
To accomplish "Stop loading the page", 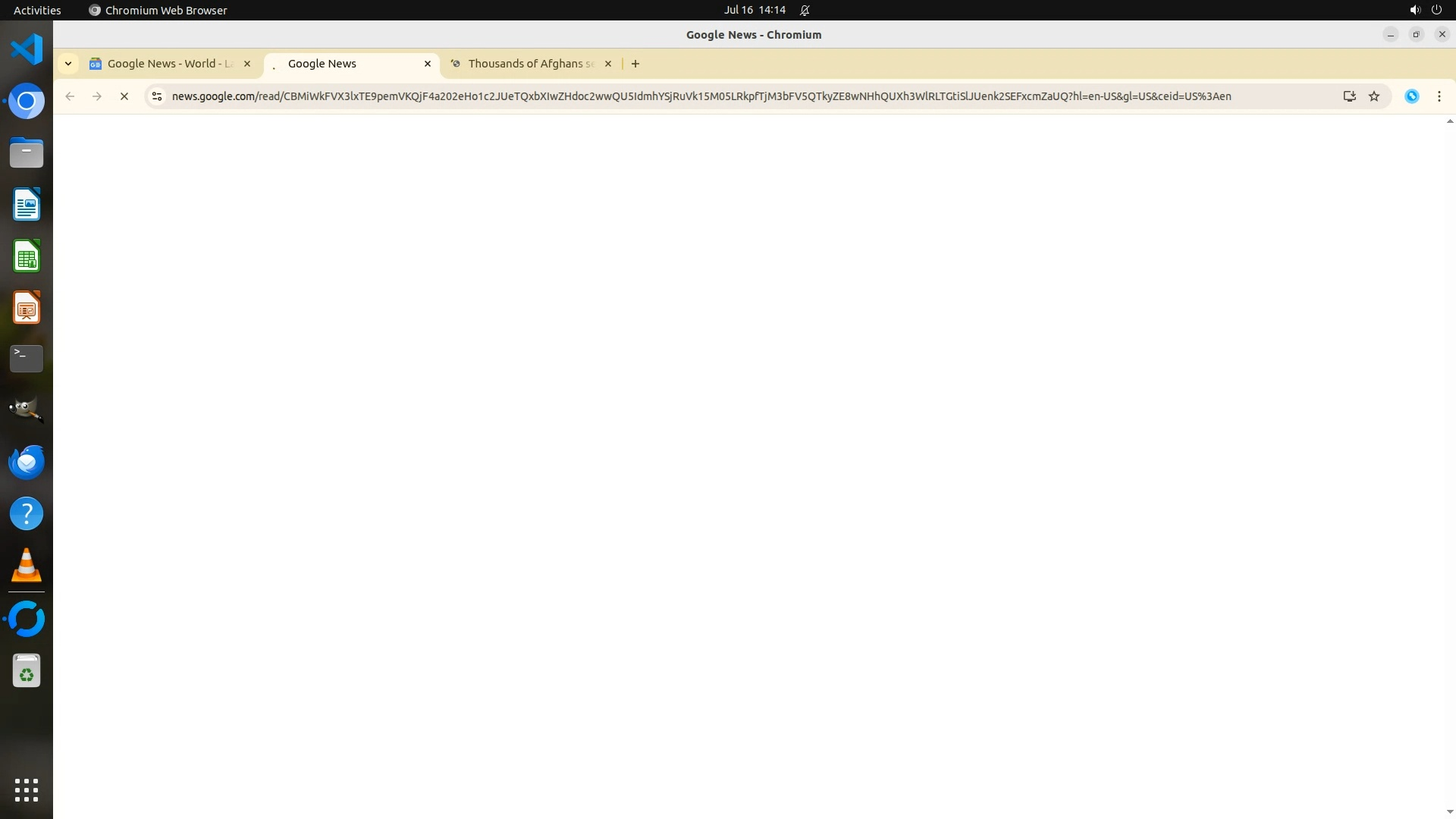I will coord(124,96).
